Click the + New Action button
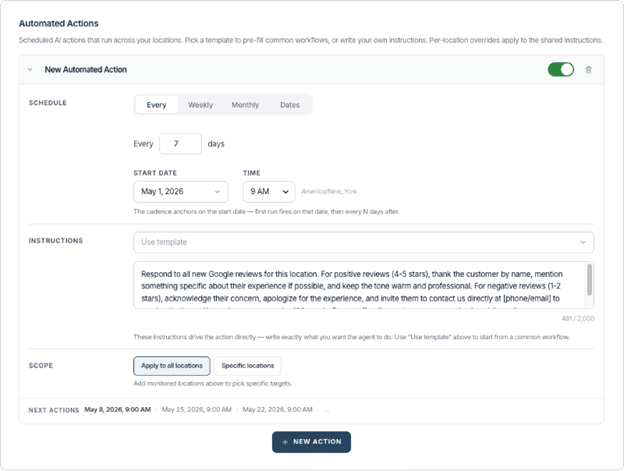 (312, 442)
